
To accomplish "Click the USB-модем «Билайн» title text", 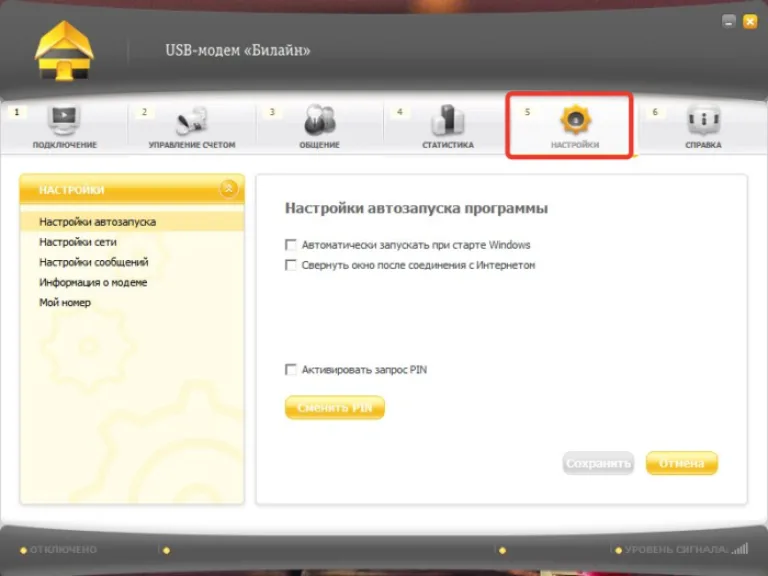I will [x=238, y=50].
